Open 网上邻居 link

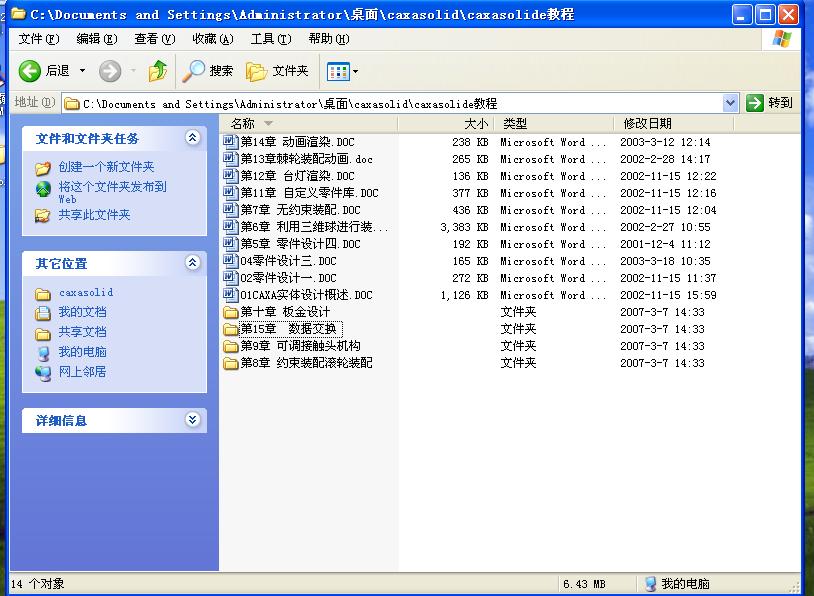(x=82, y=372)
